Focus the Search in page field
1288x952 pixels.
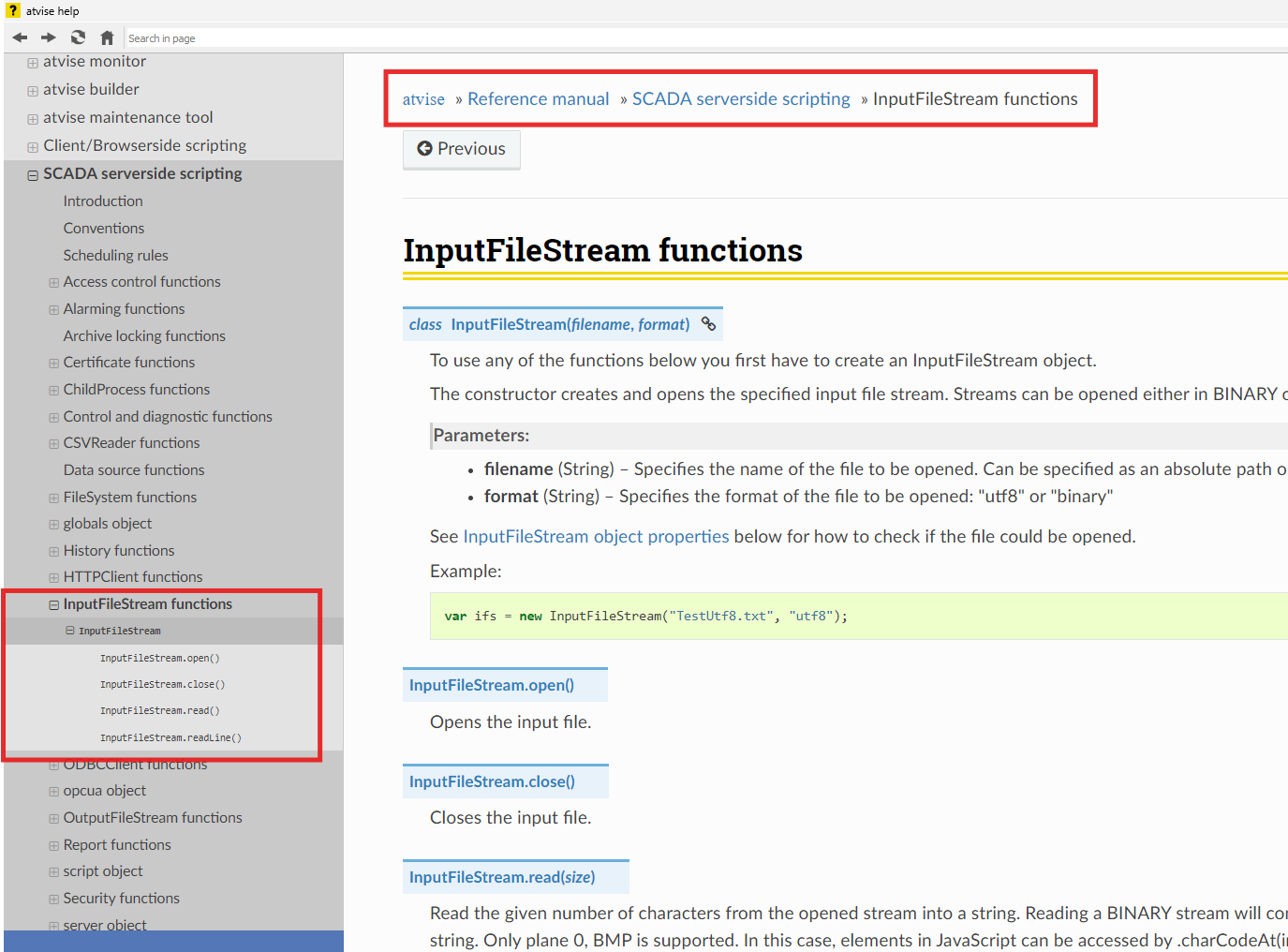pyautogui.click(x=704, y=38)
